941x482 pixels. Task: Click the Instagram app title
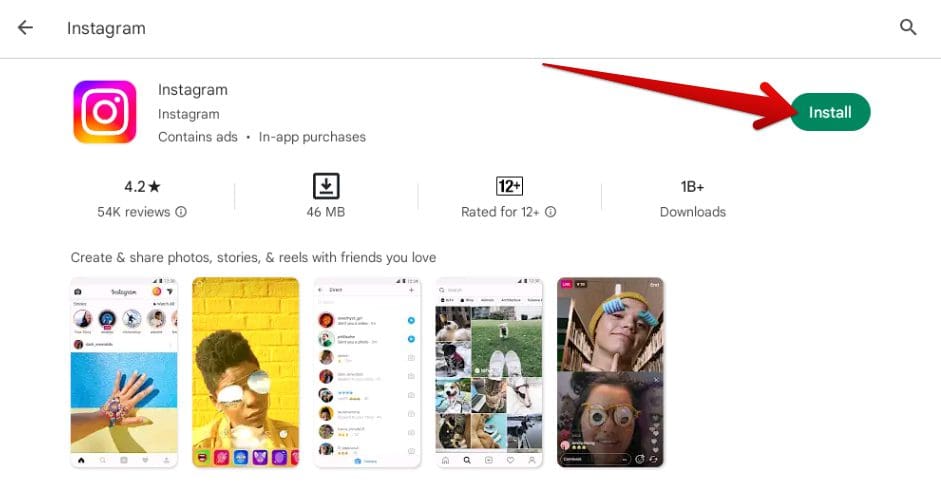193,90
